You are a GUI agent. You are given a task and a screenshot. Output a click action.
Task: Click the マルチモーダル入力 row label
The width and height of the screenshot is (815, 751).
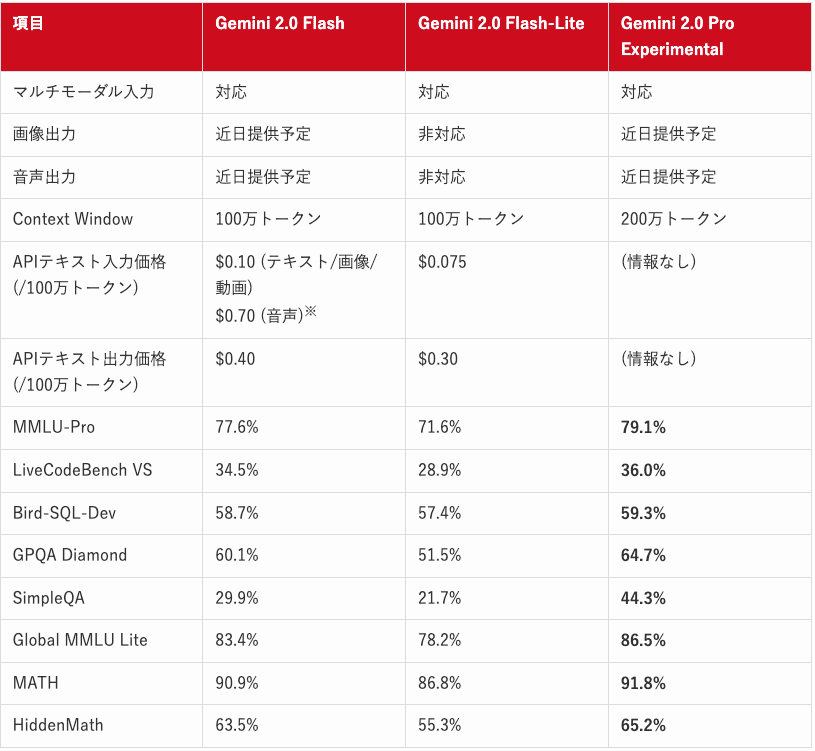pos(83,92)
